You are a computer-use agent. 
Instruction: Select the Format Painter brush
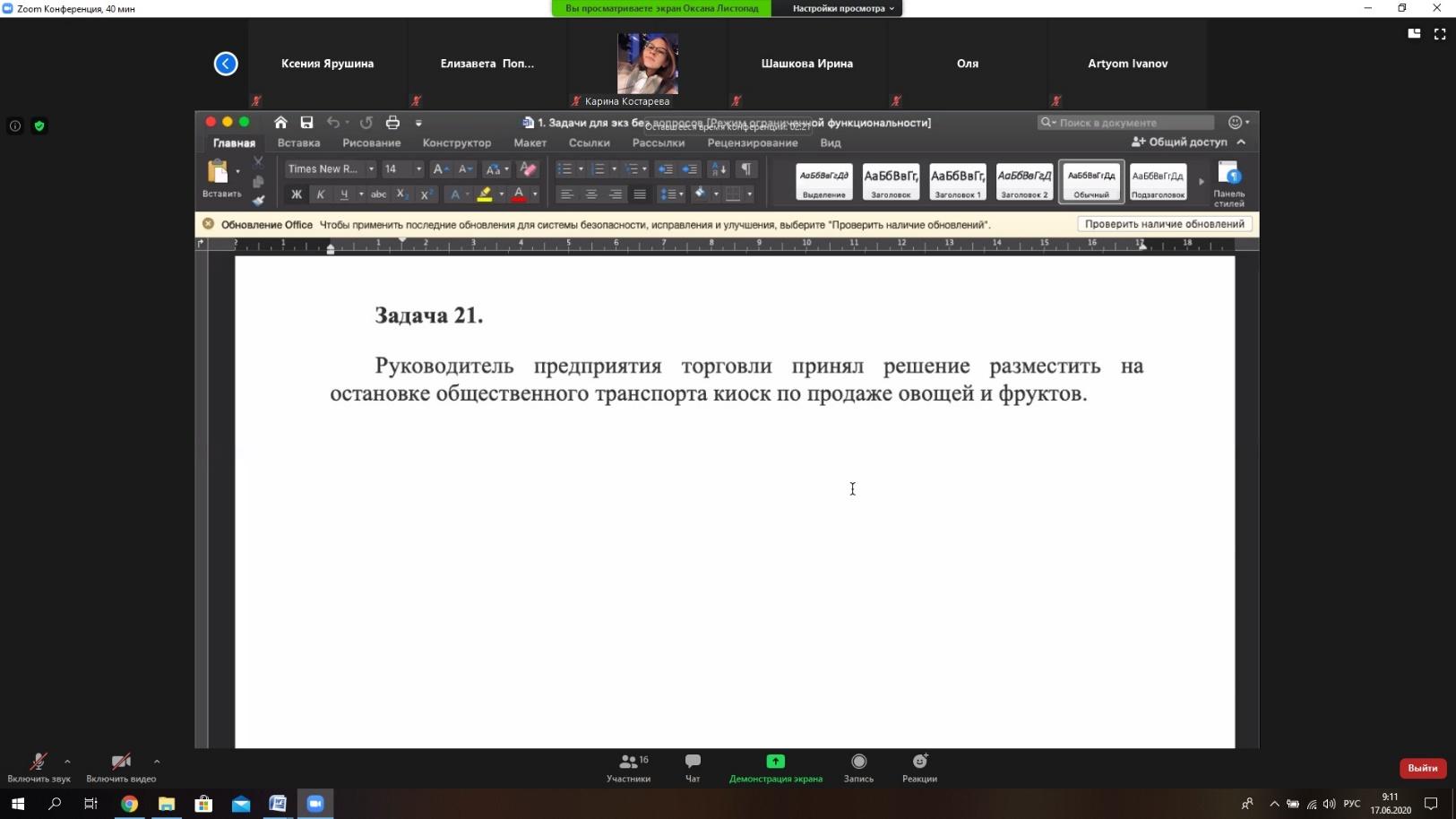(x=258, y=200)
